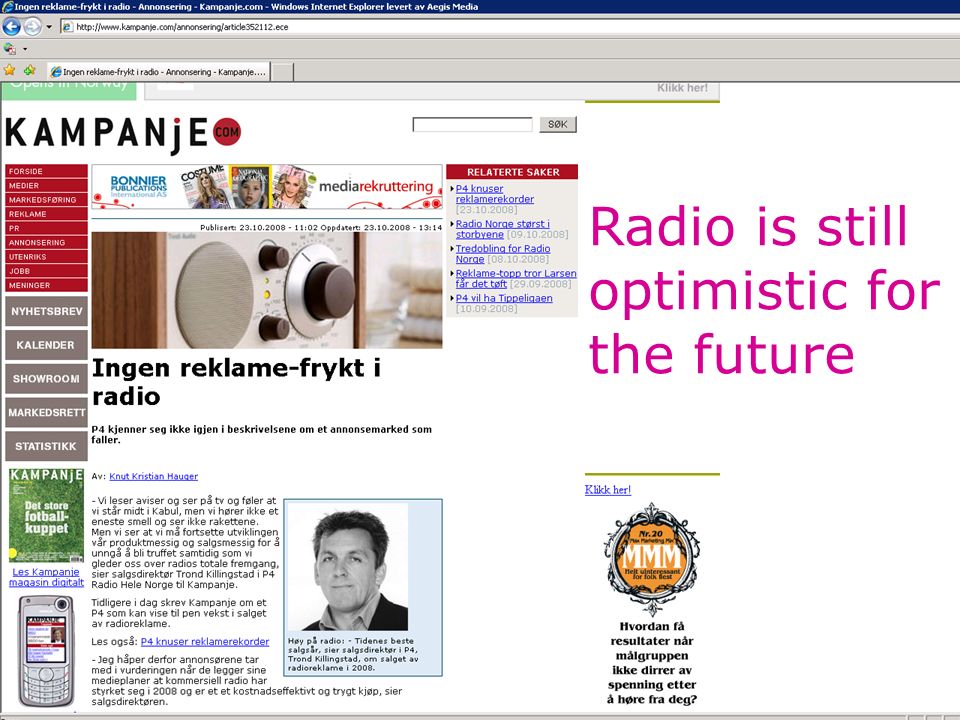Click the 'Hvordan få resultater' ad text
The height and width of the screenshot is (720, 960).
(x=652, y=663)
